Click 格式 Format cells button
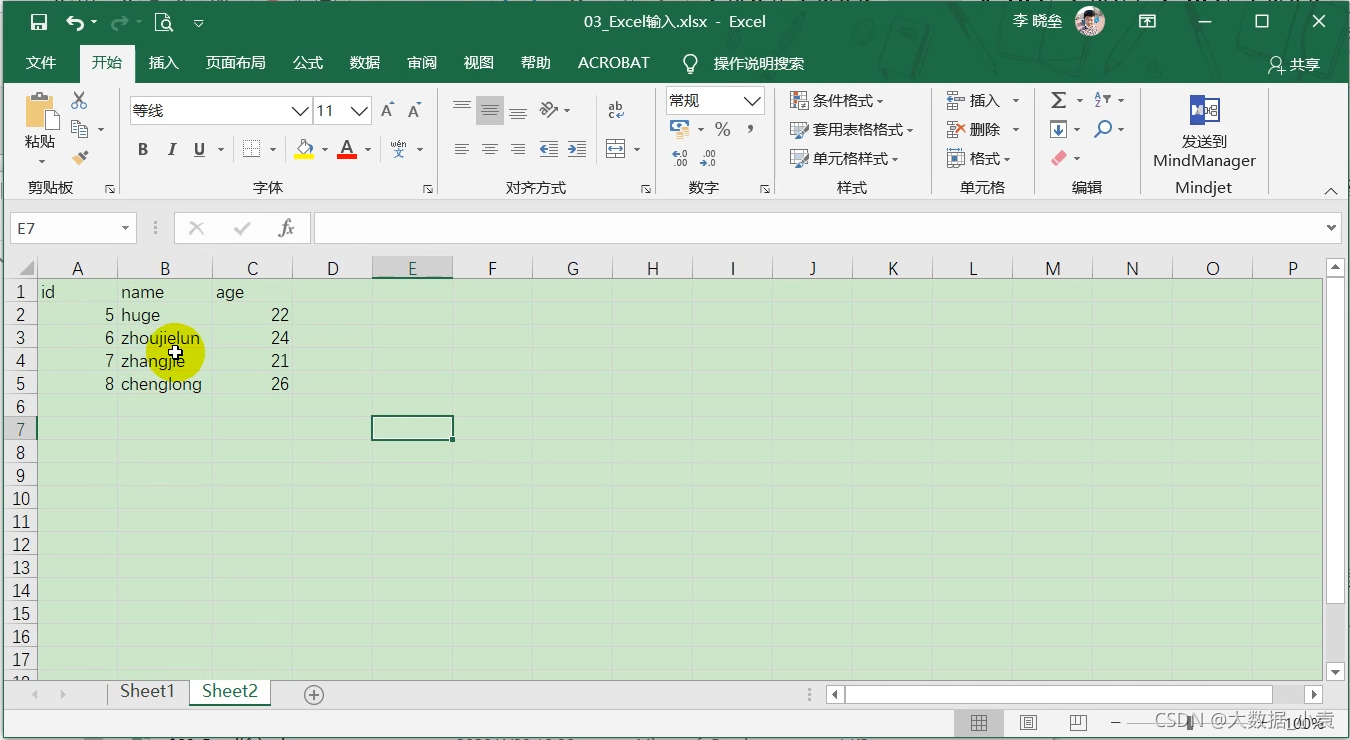The width and height of the screenshot is (1350, 740). click(978, 158)
